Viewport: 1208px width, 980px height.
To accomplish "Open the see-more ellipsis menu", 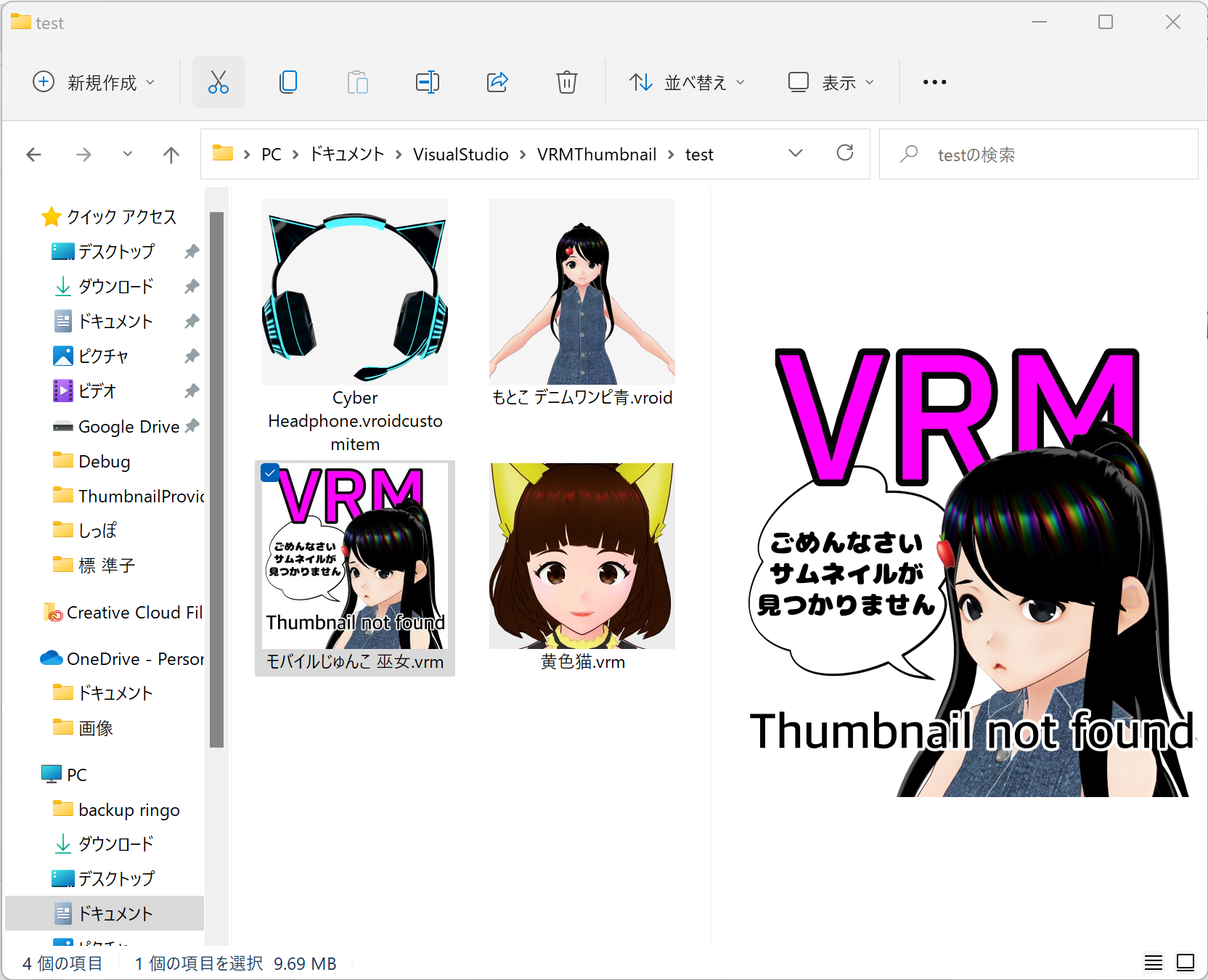I will pos(934,82).
